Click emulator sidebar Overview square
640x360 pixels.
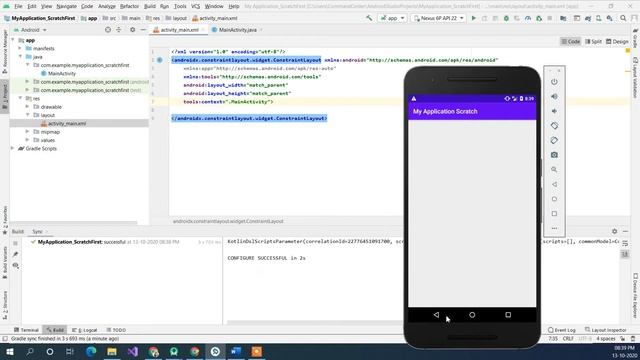tap(554, 213)
